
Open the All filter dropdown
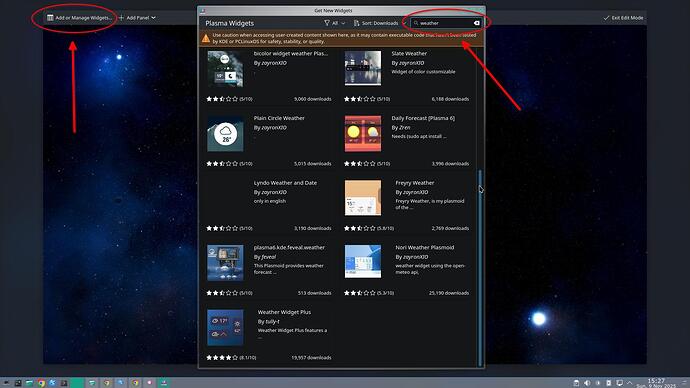pyautogui.click(x=334, y=23)
